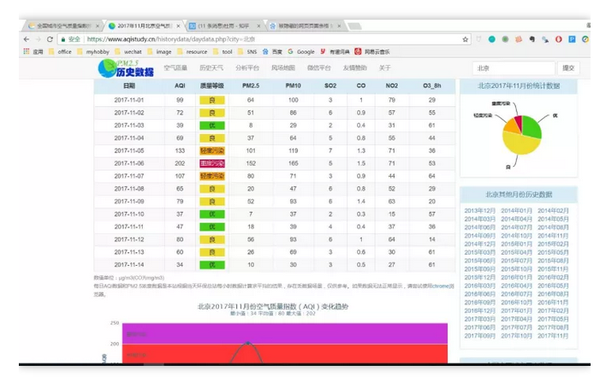The image size is (600, 377).
Task: Close the 2017年11月北京空气 tab
Action: click(178, 26)
